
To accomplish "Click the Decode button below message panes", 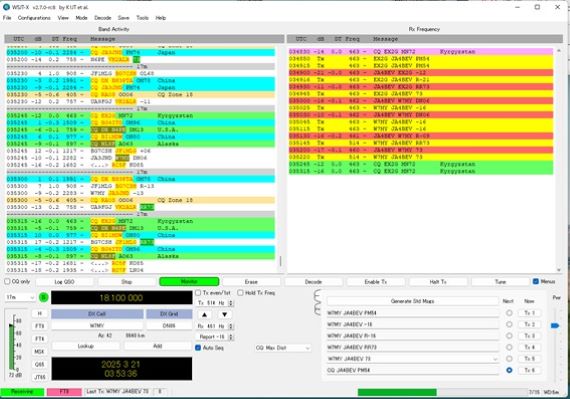I will point(313,282).
